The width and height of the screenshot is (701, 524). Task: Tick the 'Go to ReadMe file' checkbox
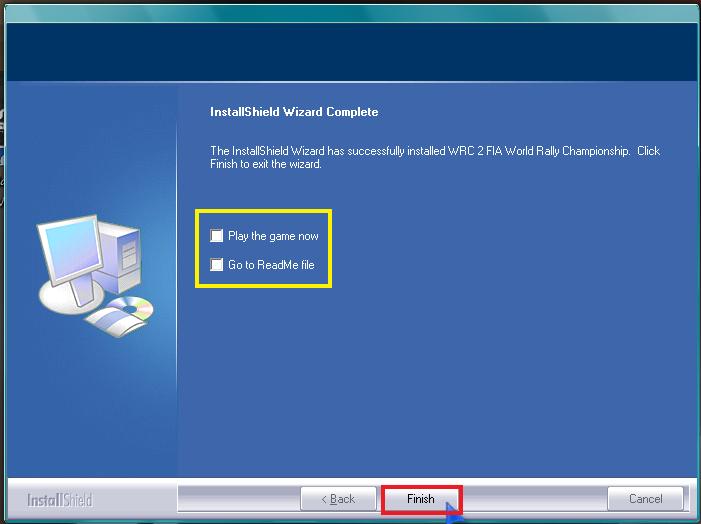(x=217, y=265)
